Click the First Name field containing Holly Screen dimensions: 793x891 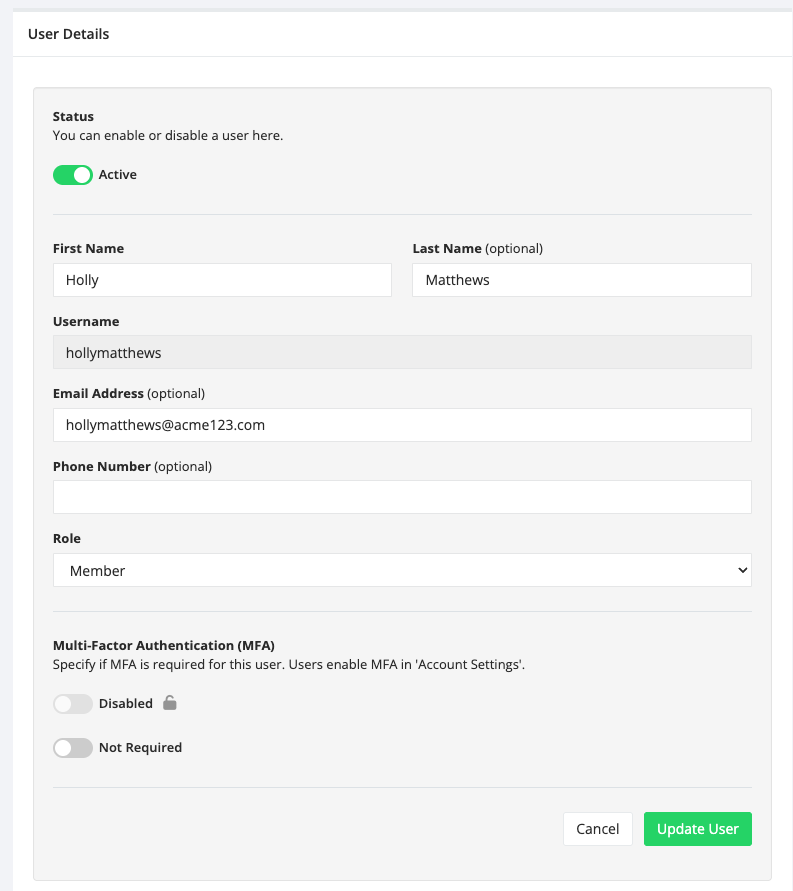click(222, 280)
